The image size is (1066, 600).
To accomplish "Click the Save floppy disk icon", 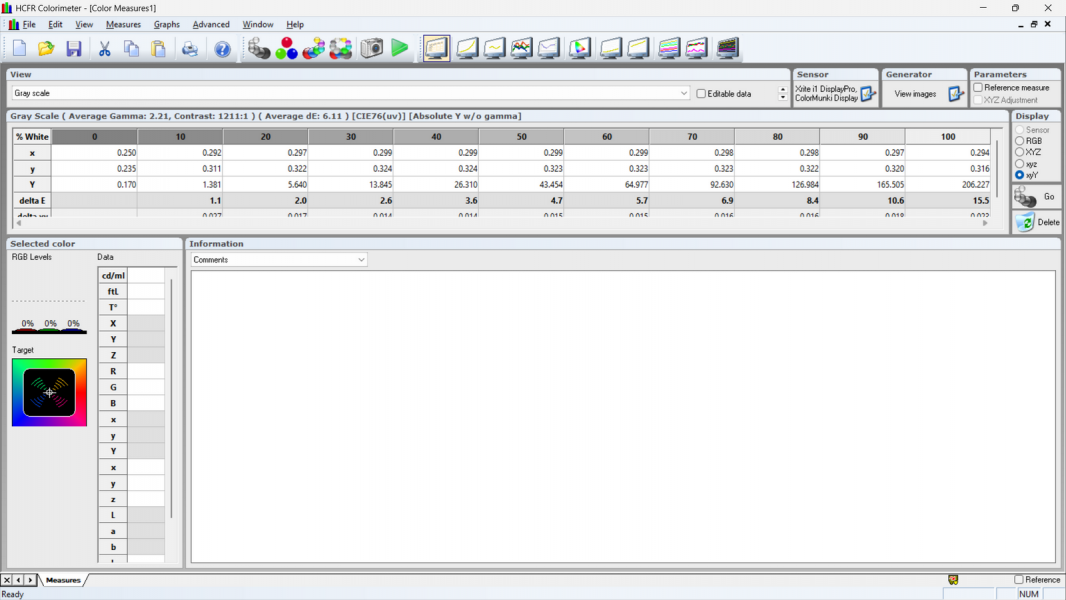I will 73,49.
